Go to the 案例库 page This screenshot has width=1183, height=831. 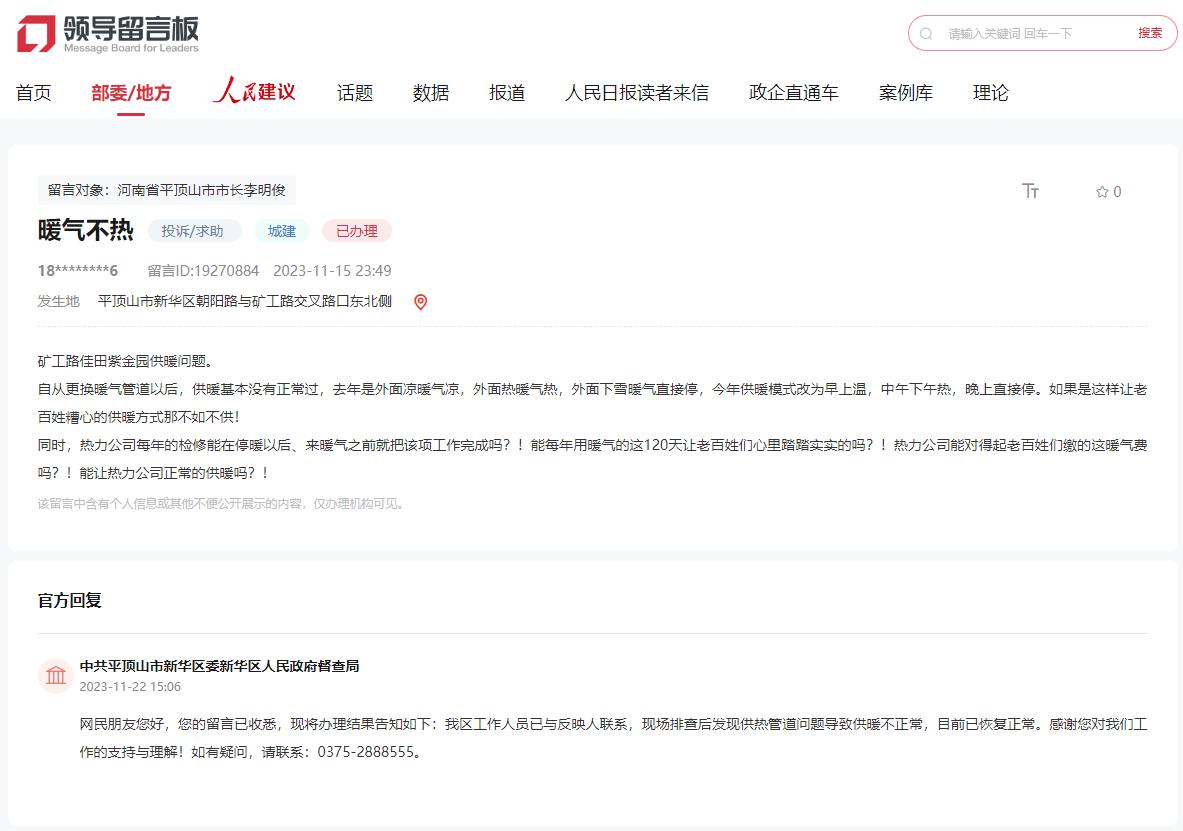click(906, 93)
